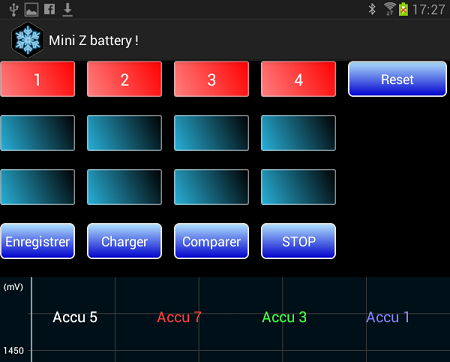This screenshot has width=450, height=362.
Task: Tap second-row teal field above Charger
Action: pos(124,187)
